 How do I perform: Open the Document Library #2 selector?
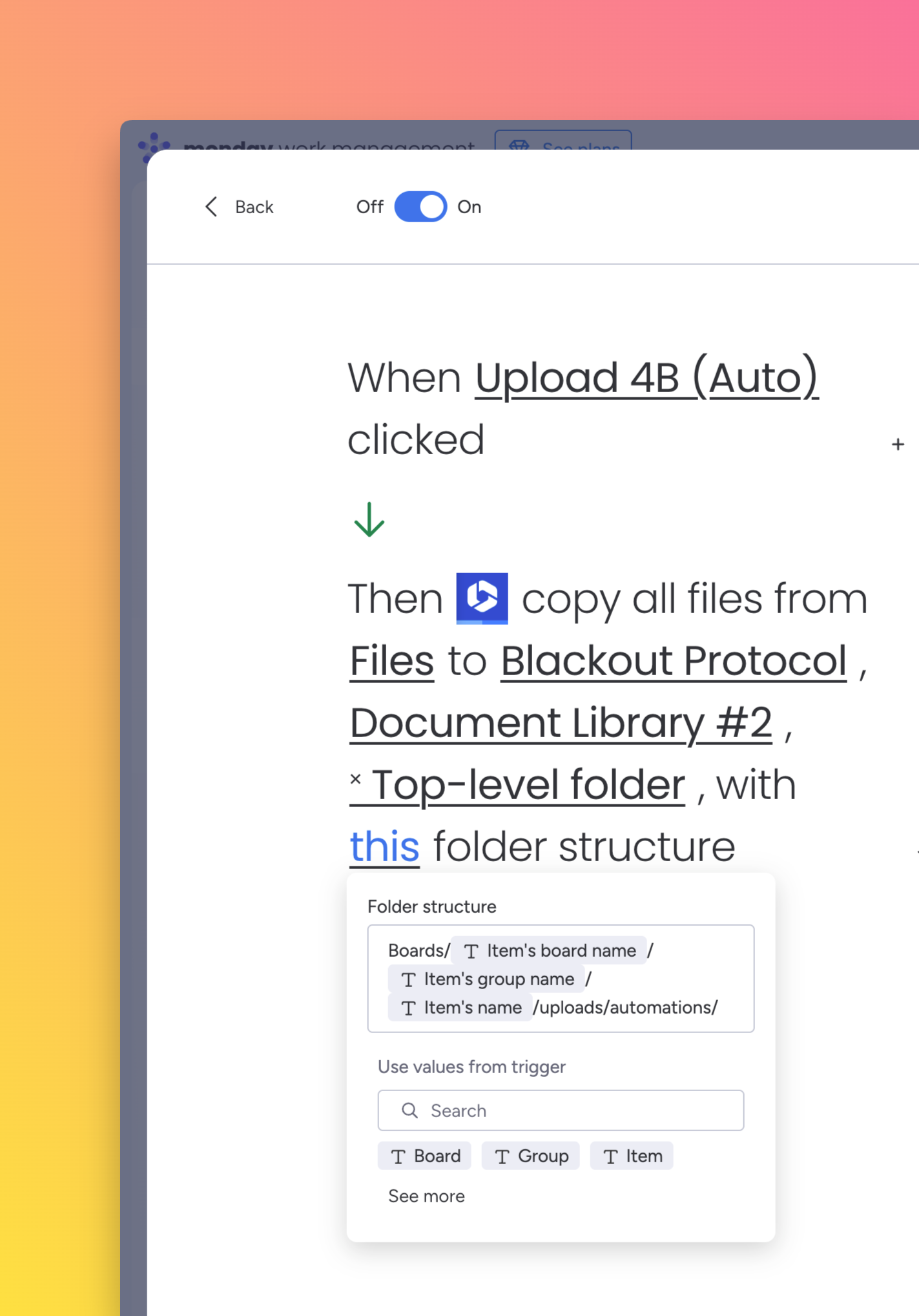[x=561, y=722]
